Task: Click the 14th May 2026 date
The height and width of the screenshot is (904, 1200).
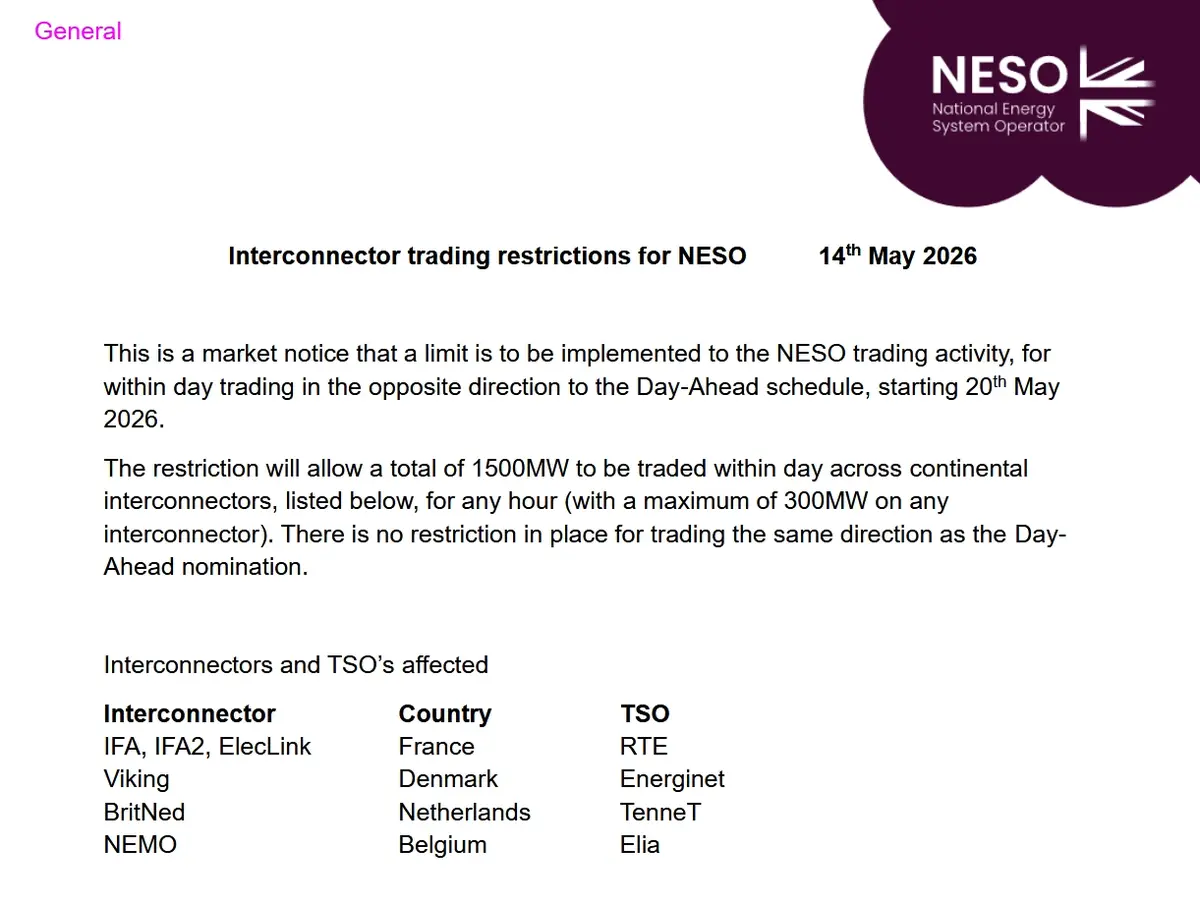Action: pyautogui.click(x=898, y=255)
